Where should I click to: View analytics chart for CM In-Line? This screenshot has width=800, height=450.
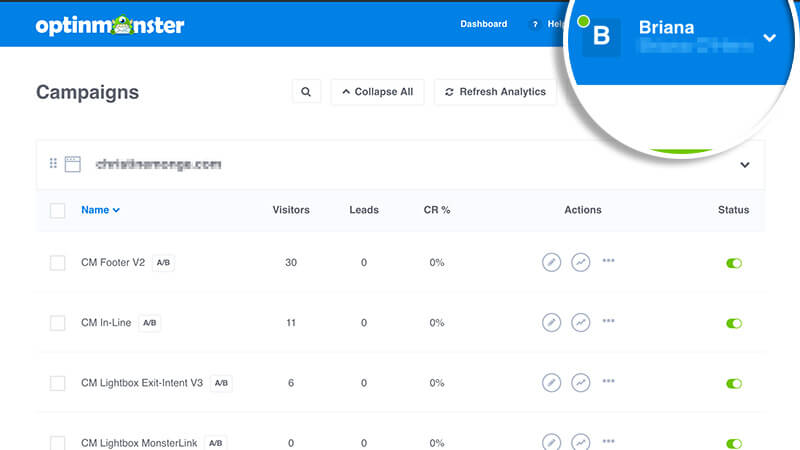[x=580, y=323]
